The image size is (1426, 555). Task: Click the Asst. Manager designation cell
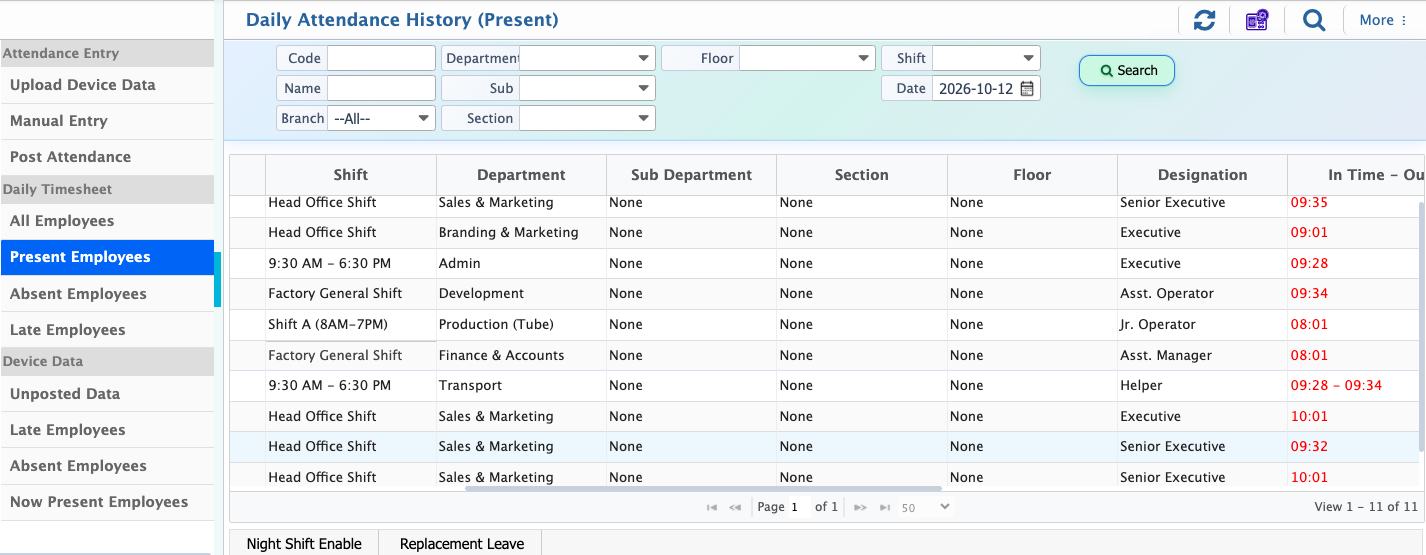pyautogui.click(x=1202, y=355)
